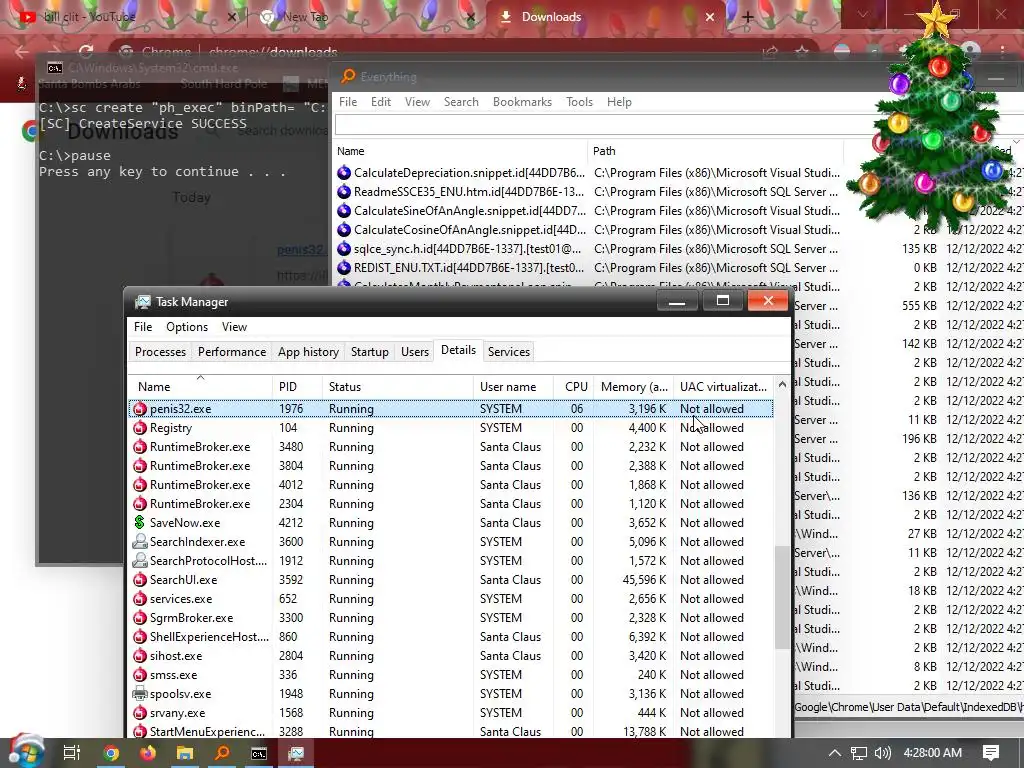Click the REDIST_ENU.TXT file icon in Everything
The image size is (1024, 768).
tap(344, 268)
